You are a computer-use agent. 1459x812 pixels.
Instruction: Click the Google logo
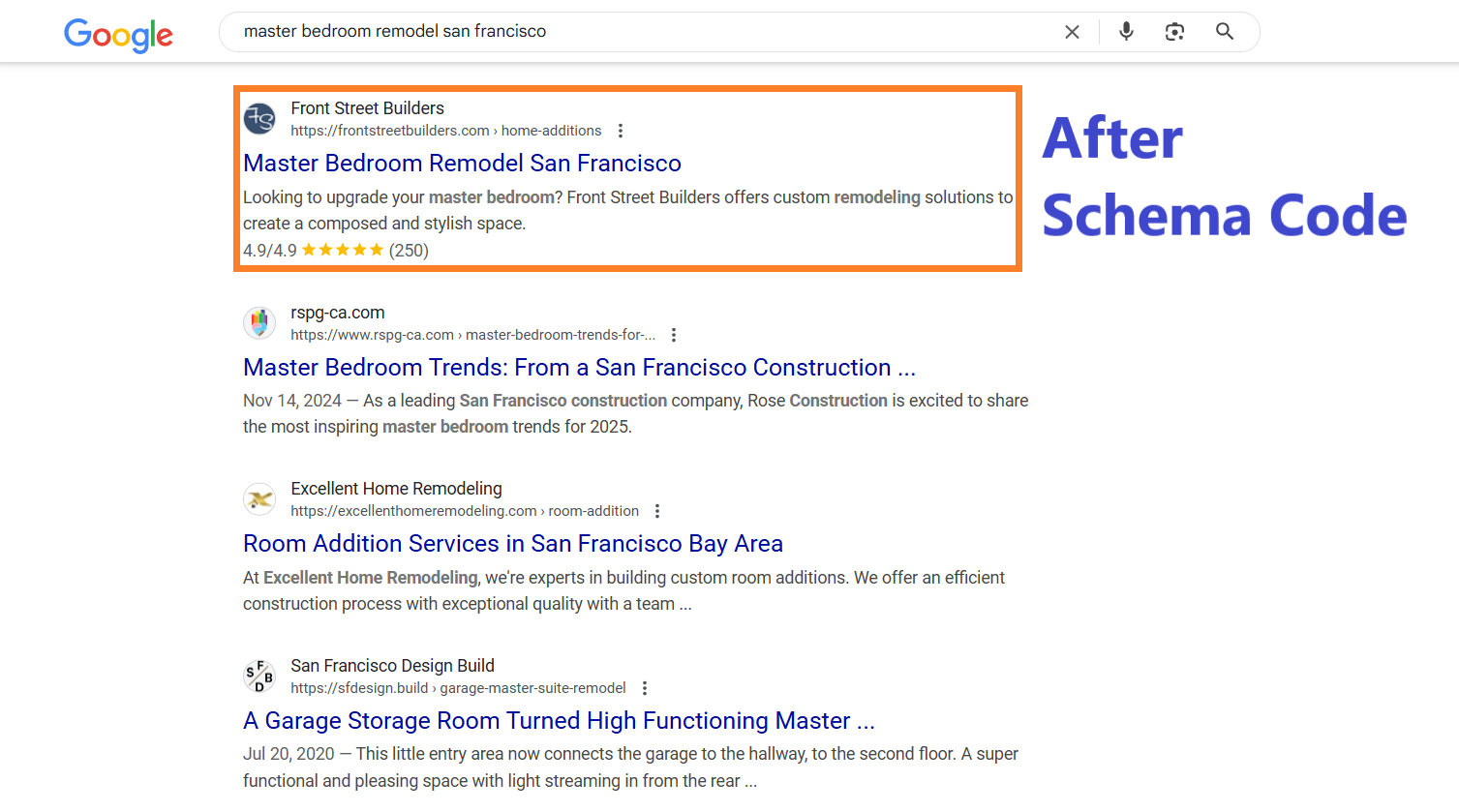tap(118, 35)
